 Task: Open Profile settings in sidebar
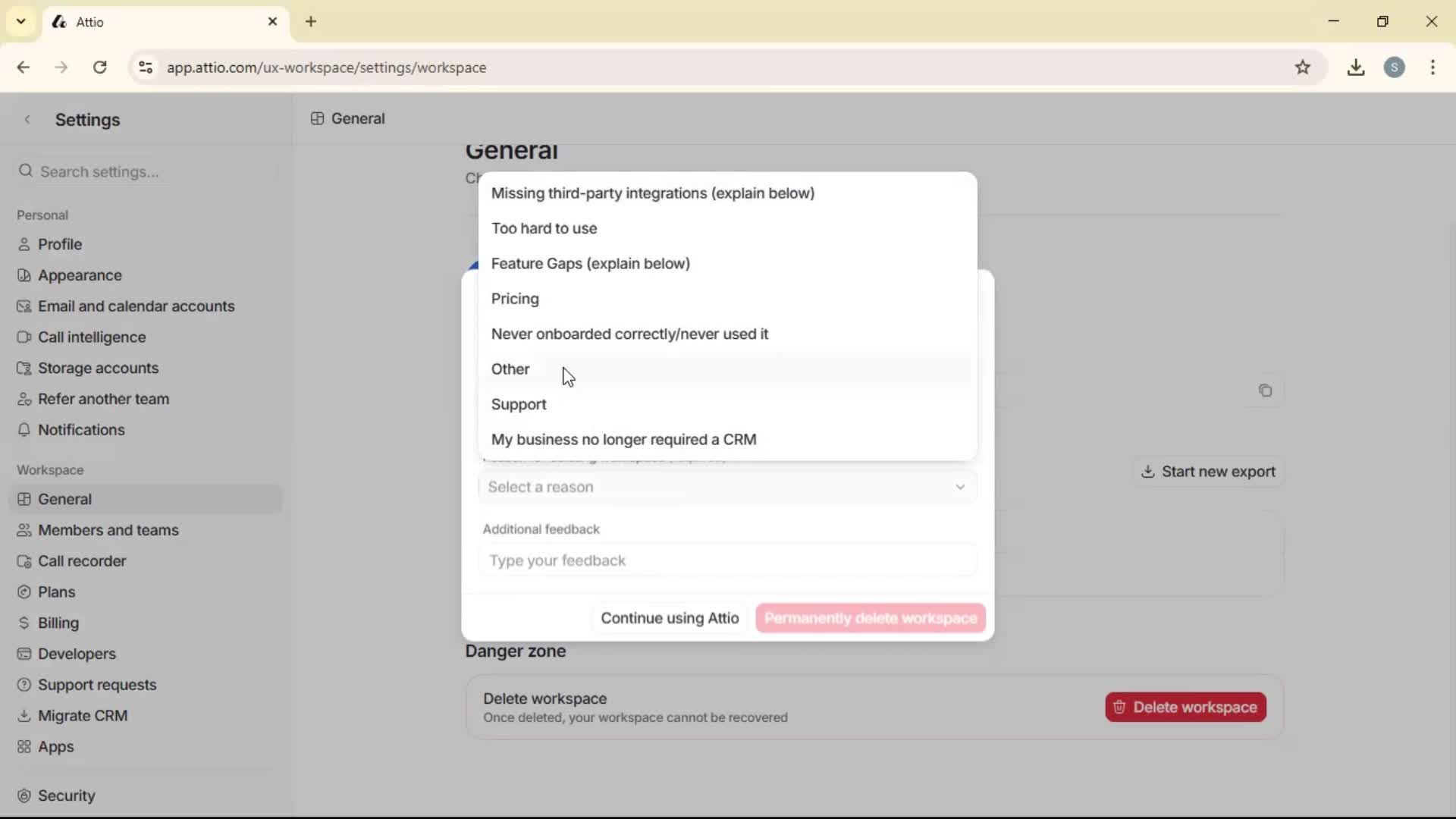coord(59,243)
